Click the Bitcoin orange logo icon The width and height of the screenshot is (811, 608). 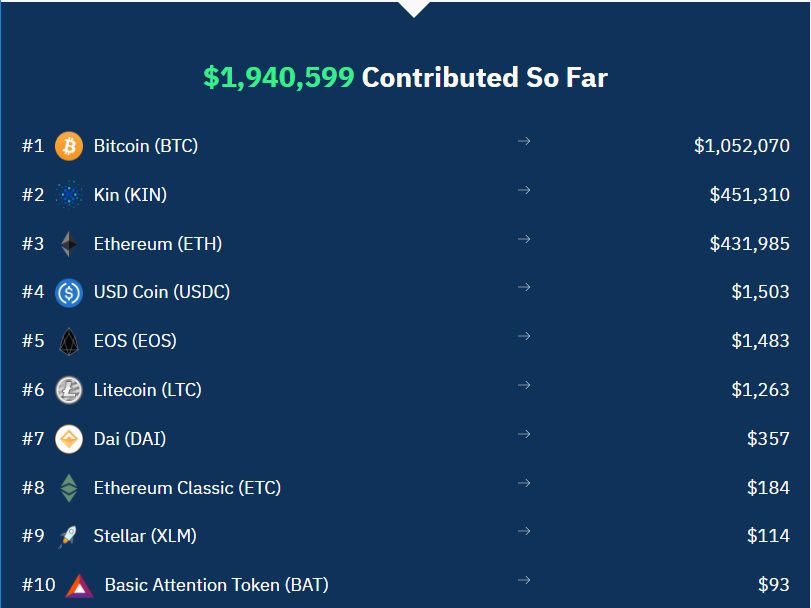69,146
